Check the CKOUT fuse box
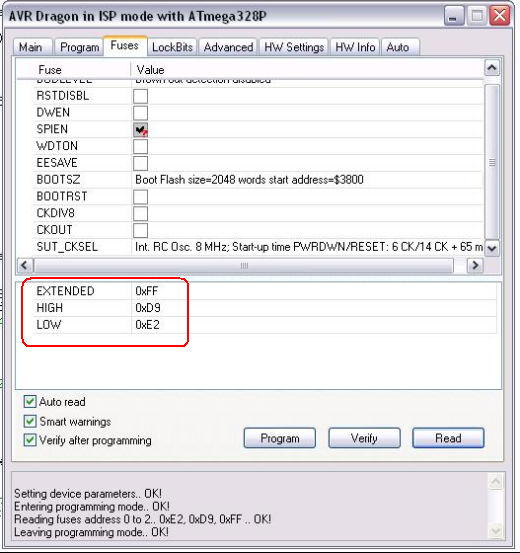The height and width of the screenshot is (553, 520). tap(140, 230)
